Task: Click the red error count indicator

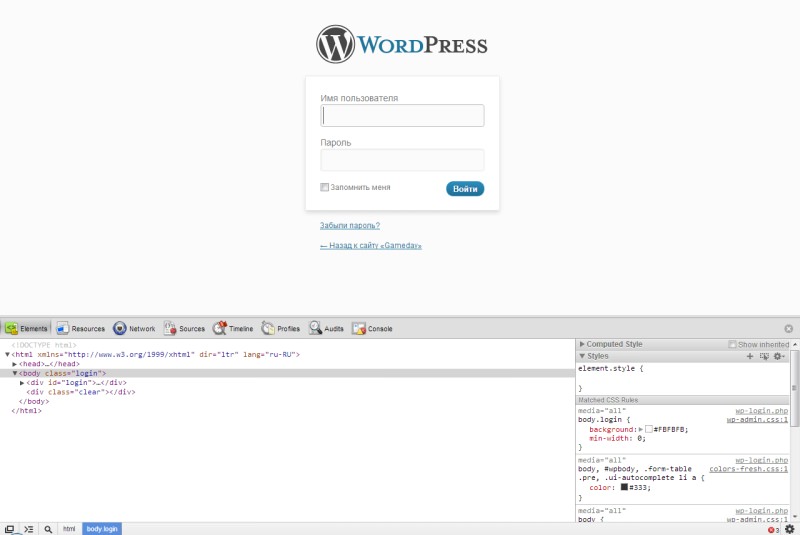Action: pos(773,529)
